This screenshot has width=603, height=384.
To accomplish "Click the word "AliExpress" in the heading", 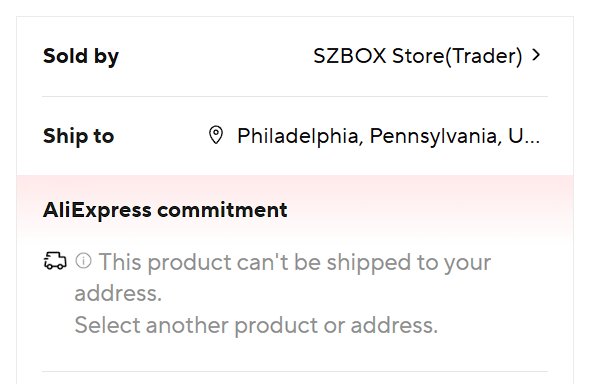I will pos(97,211).
